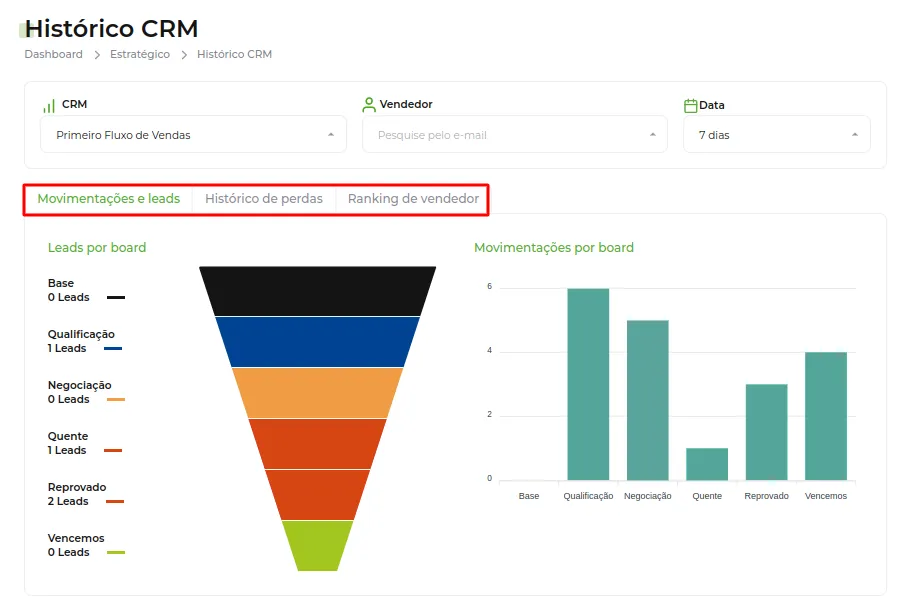Click the Movimentações por board heading

[554, 248]
